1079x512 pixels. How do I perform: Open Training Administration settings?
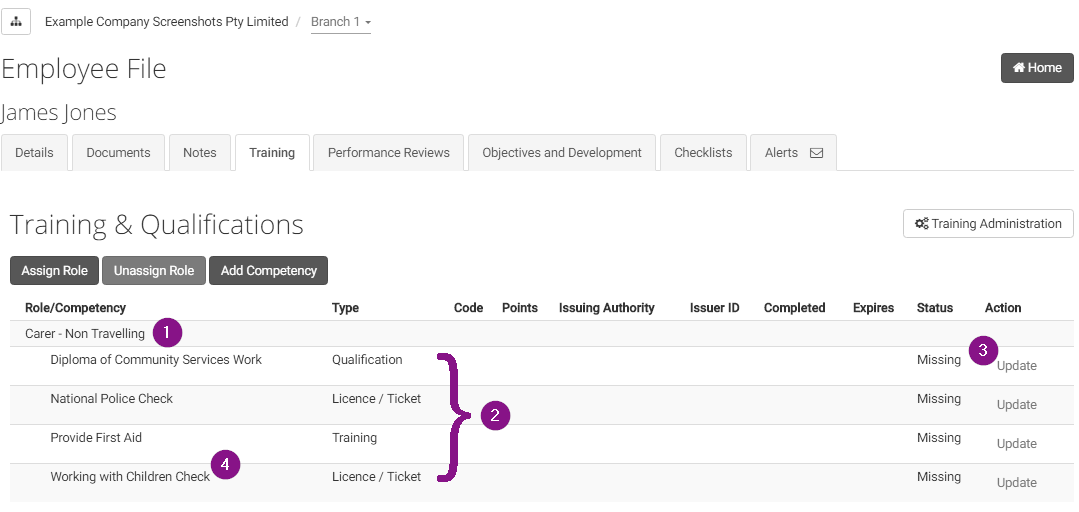point(987,224)
